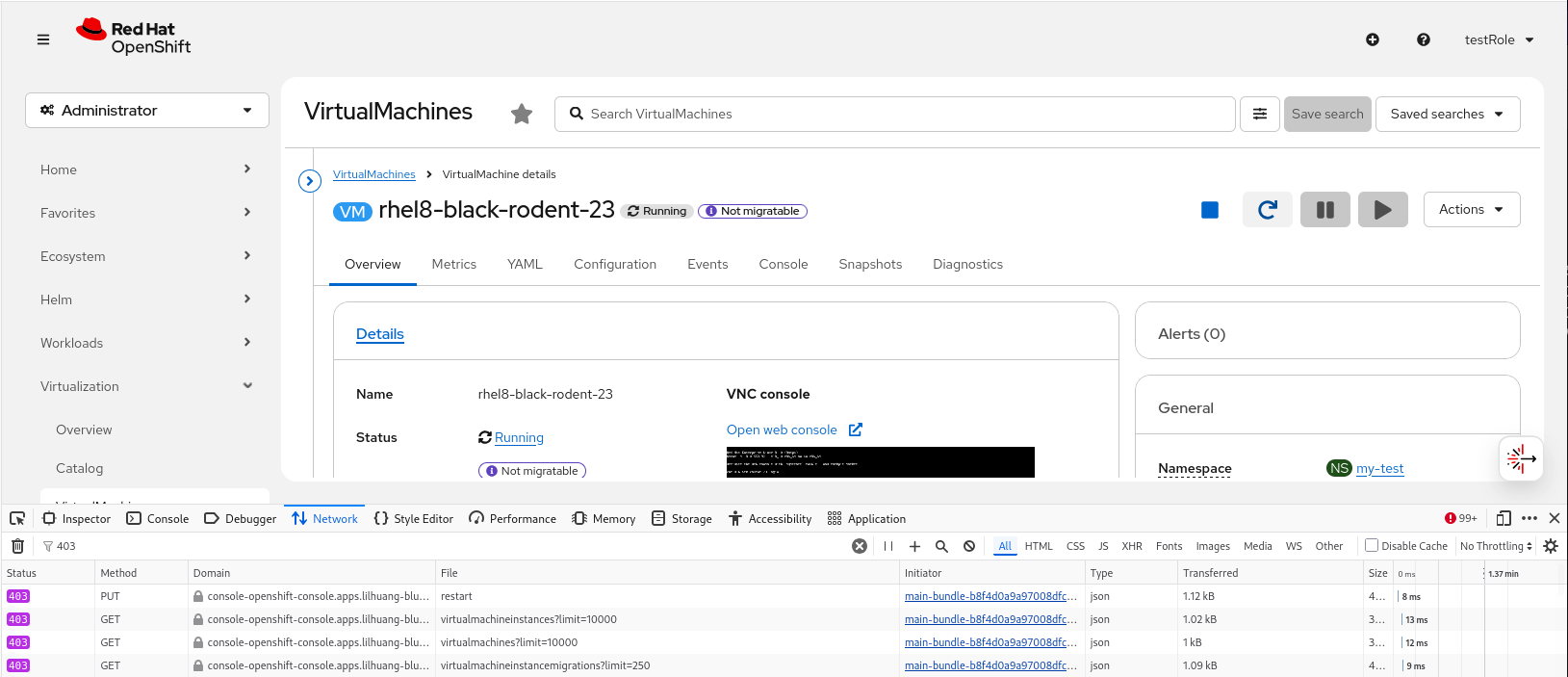Click the Not migratable badge beside VM name
Screen dimensions: 1568x677
752,211
